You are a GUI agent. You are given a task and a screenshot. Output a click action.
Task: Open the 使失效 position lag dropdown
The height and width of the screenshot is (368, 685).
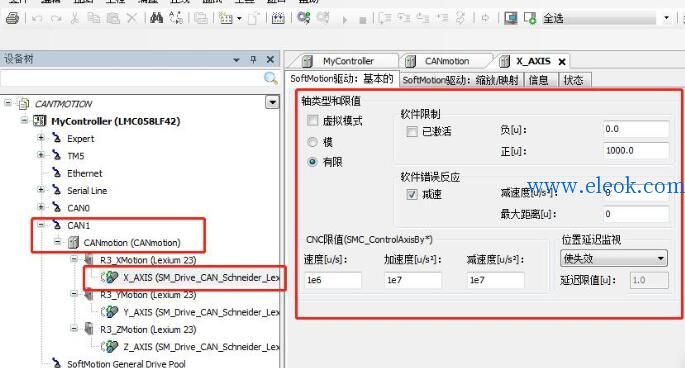click(x=613, y=258)
